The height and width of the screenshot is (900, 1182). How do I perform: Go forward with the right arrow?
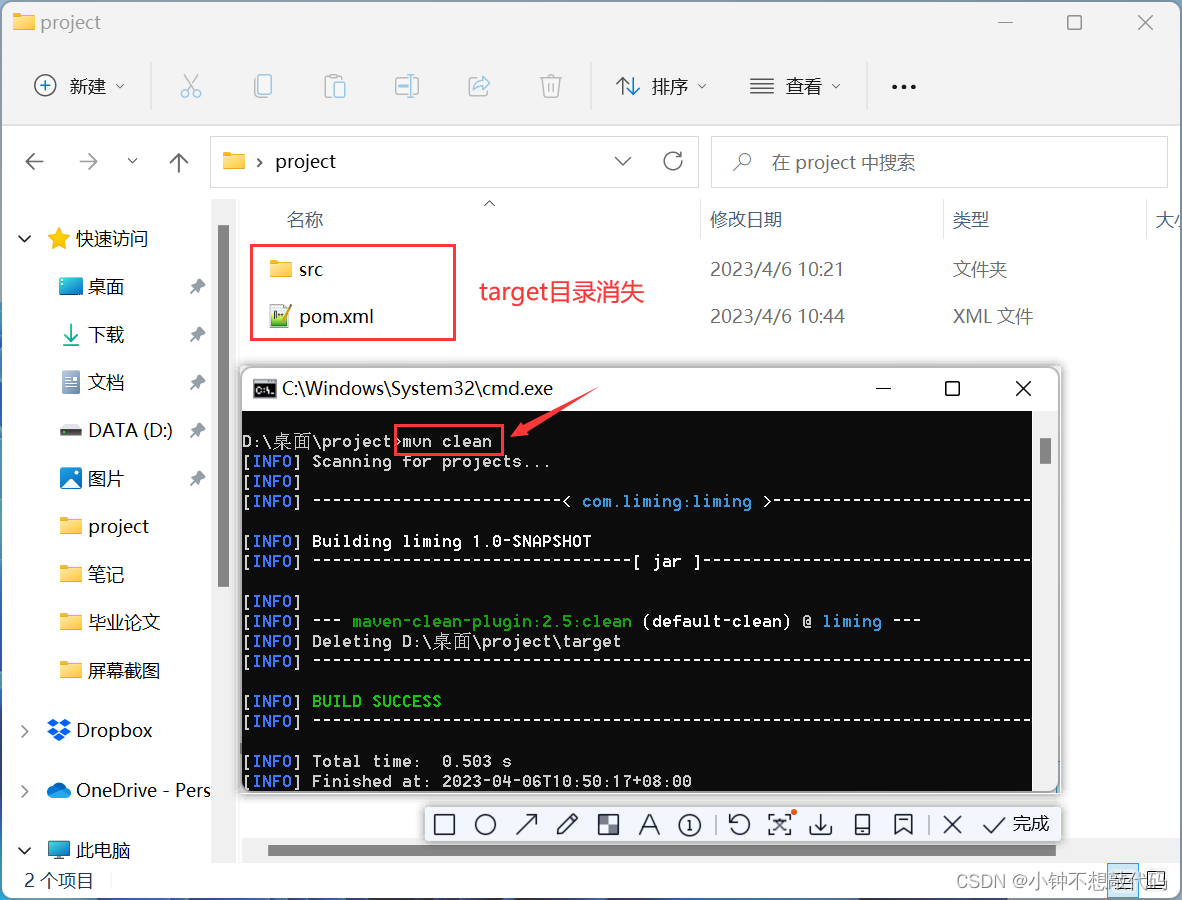pos(88,161)
